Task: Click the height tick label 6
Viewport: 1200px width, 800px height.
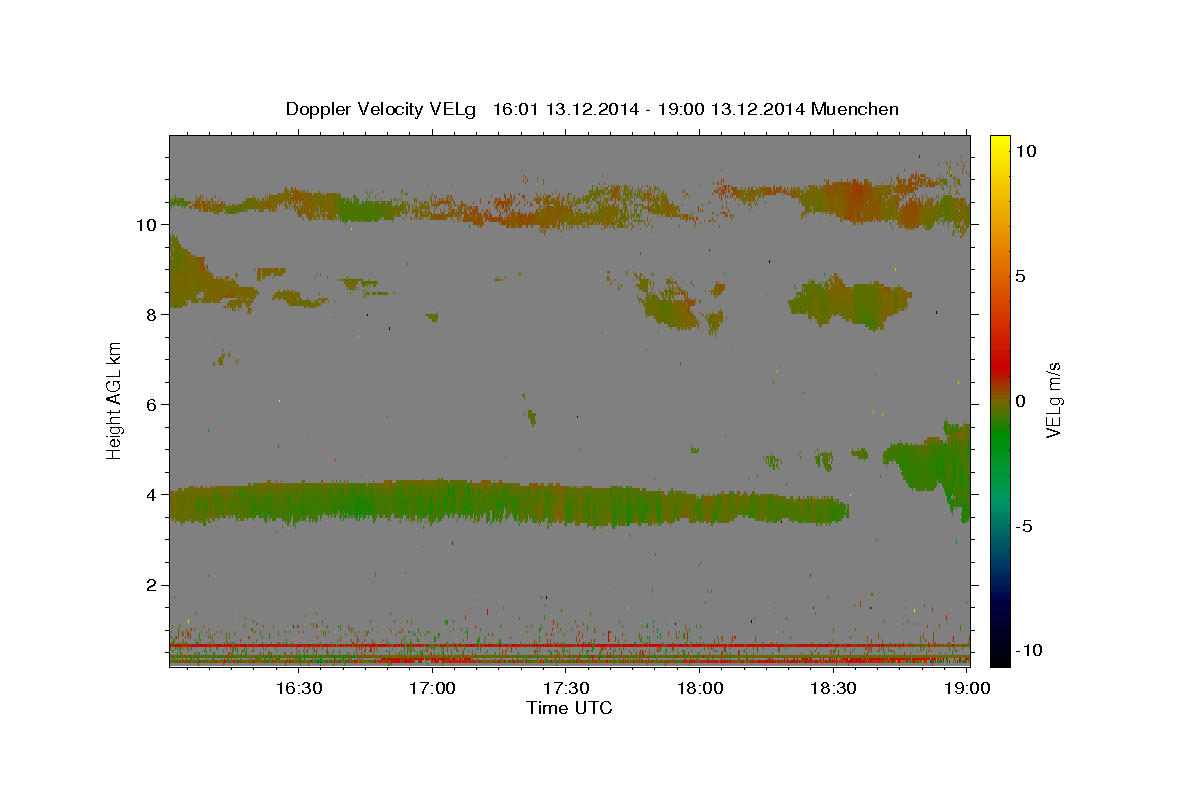Action: point(152,404)
